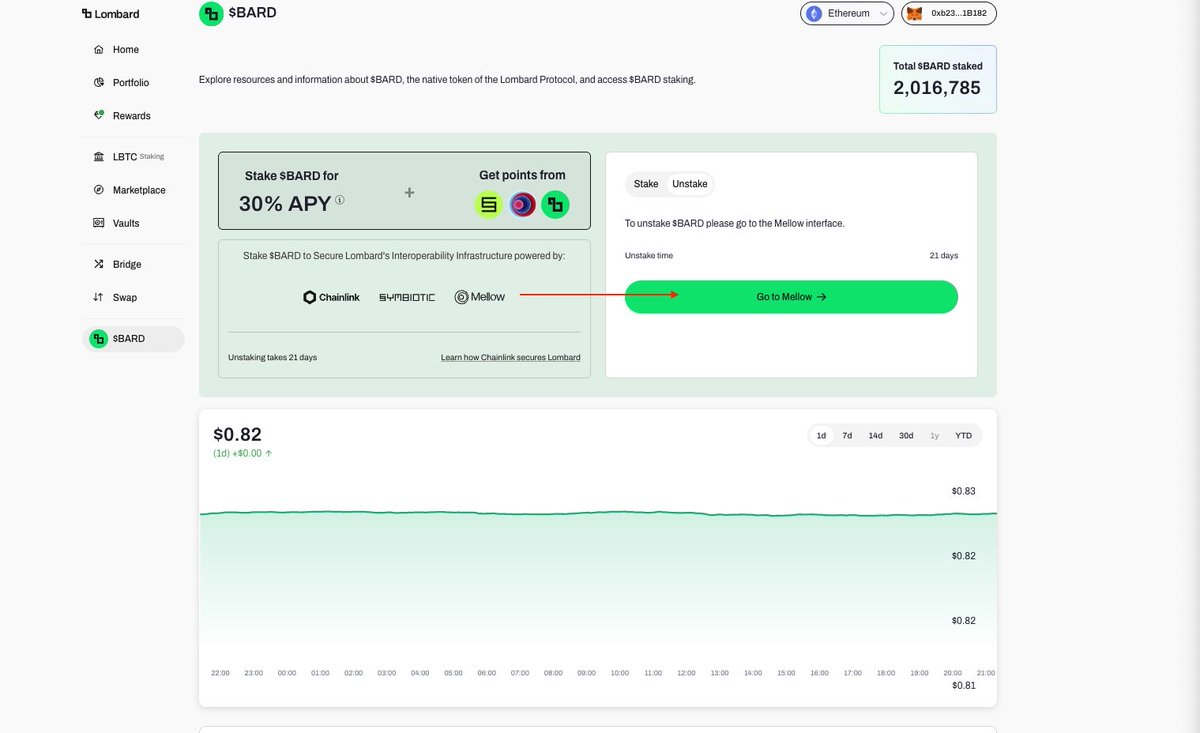Click the Home icon in the sidebar
The width and height of the screenshot is (1200, 733).
[x=98, y=49]
